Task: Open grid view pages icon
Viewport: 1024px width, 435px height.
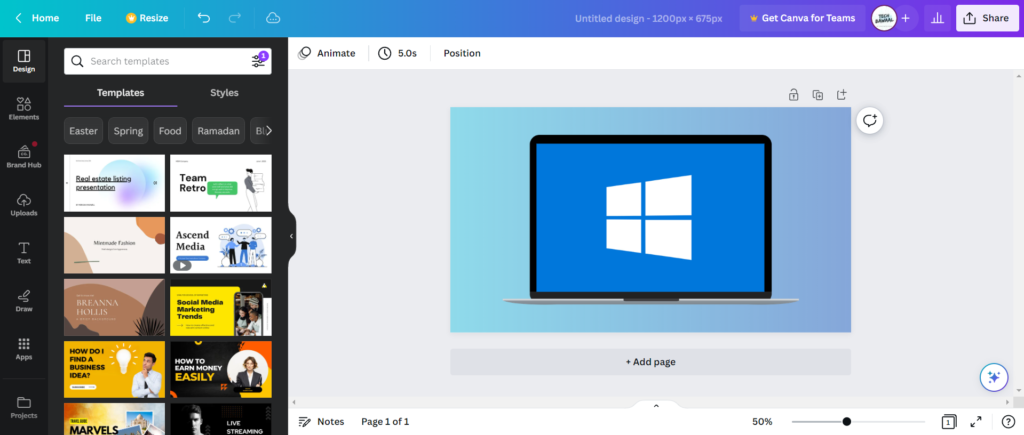Action: [949, 422]
